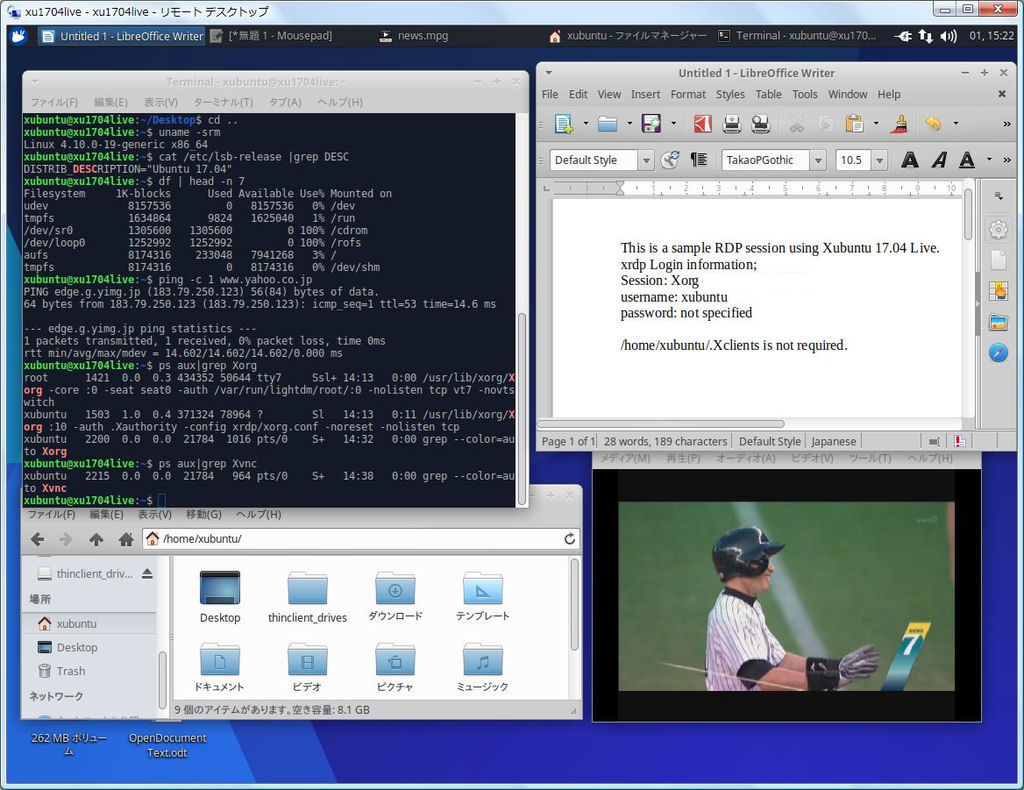Image resolution: width=1024 pixels, height=790 pixels.
Task: Open the Paste special dropdown arrow
Action: click(876, 123)
